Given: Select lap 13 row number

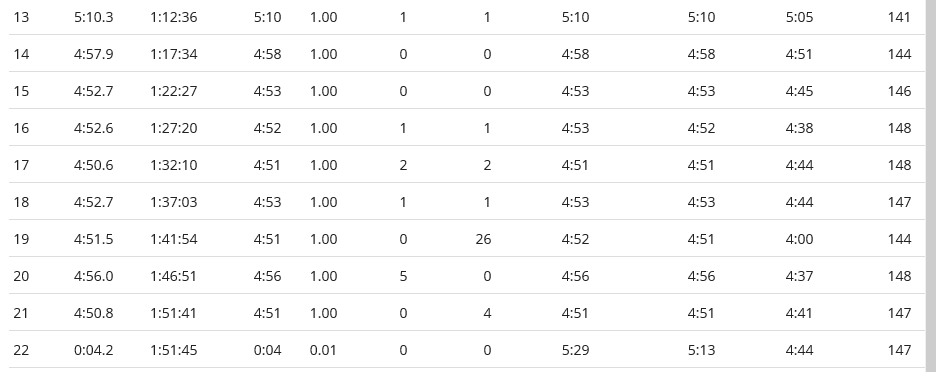Looking at the screenshot, I should coord(21,17).
